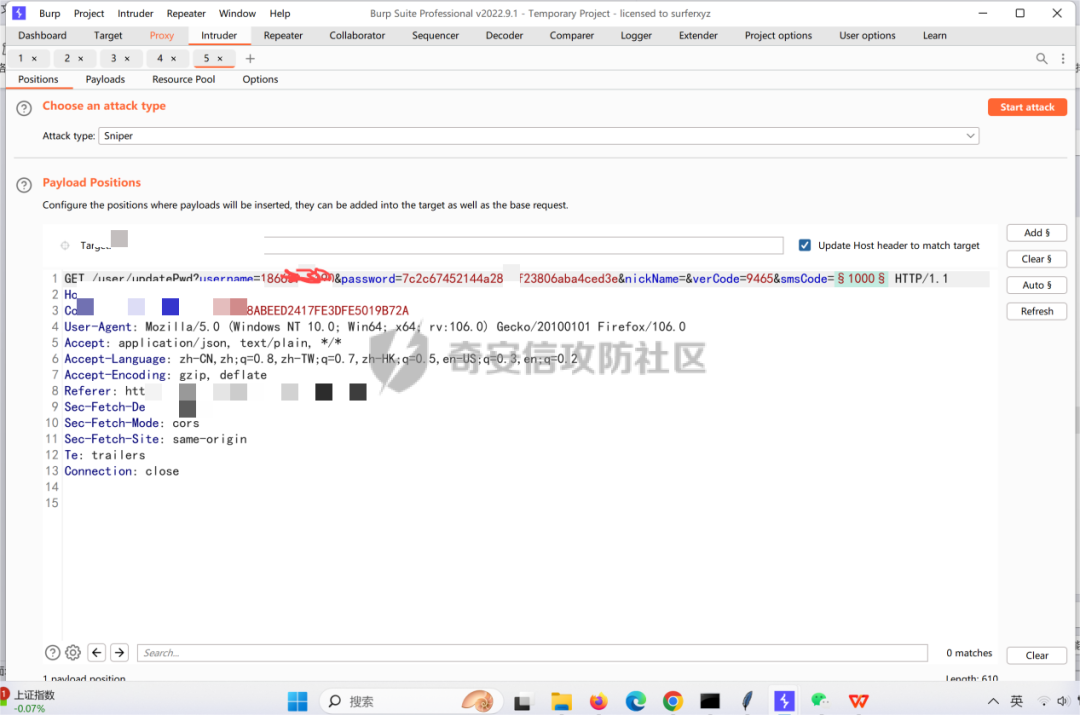Switch to the Extender tab
The height and width of the screenshot is (715, 1080).
[x=698, y=35]
